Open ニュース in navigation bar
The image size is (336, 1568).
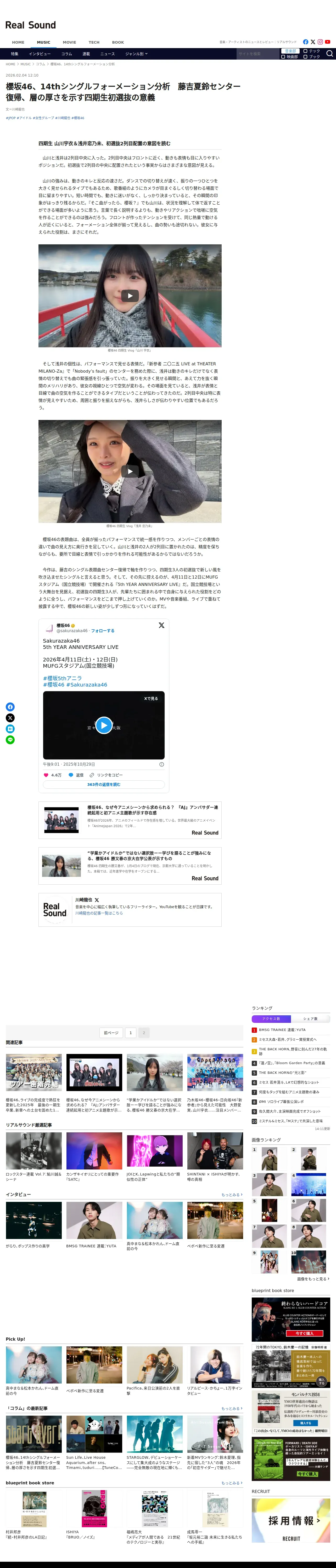pos(107,54)
